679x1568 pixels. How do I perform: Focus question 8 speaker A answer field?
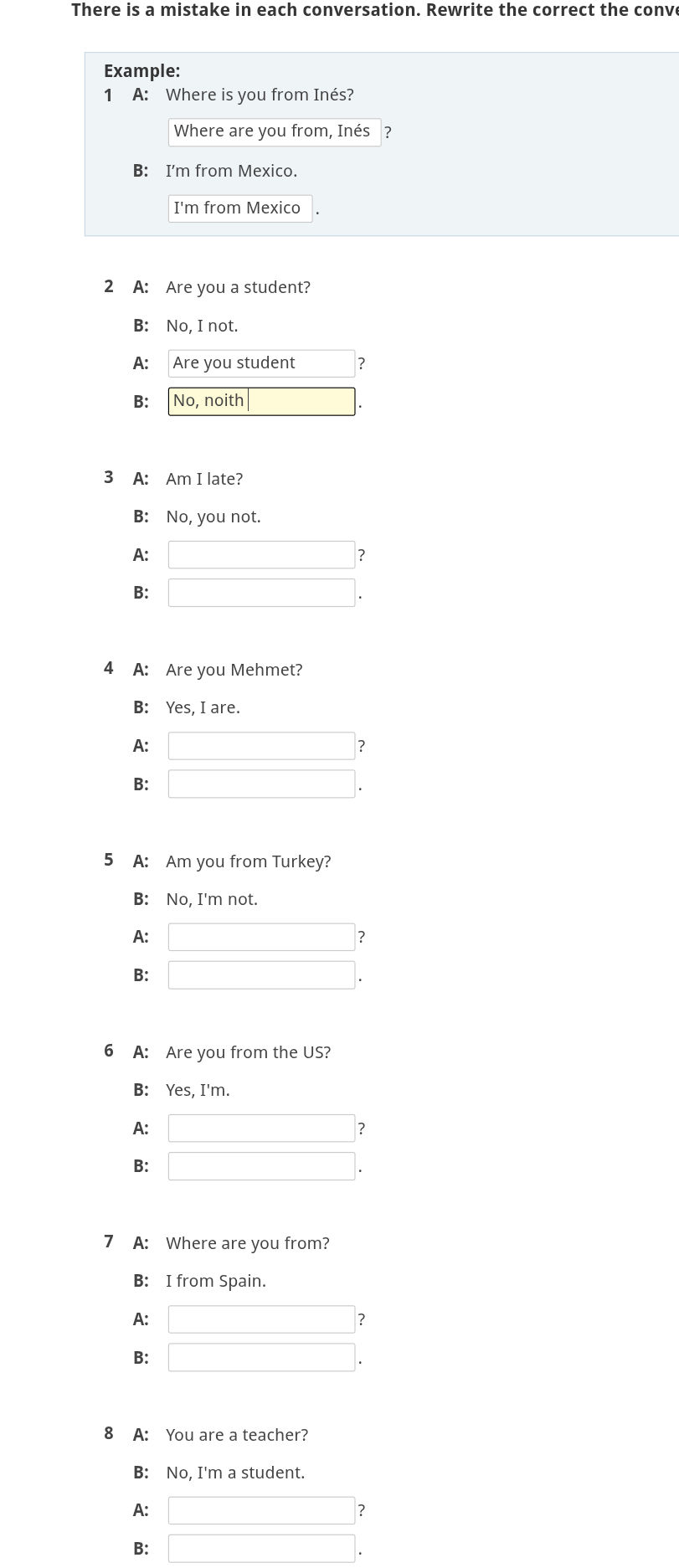coord(261,1510)
